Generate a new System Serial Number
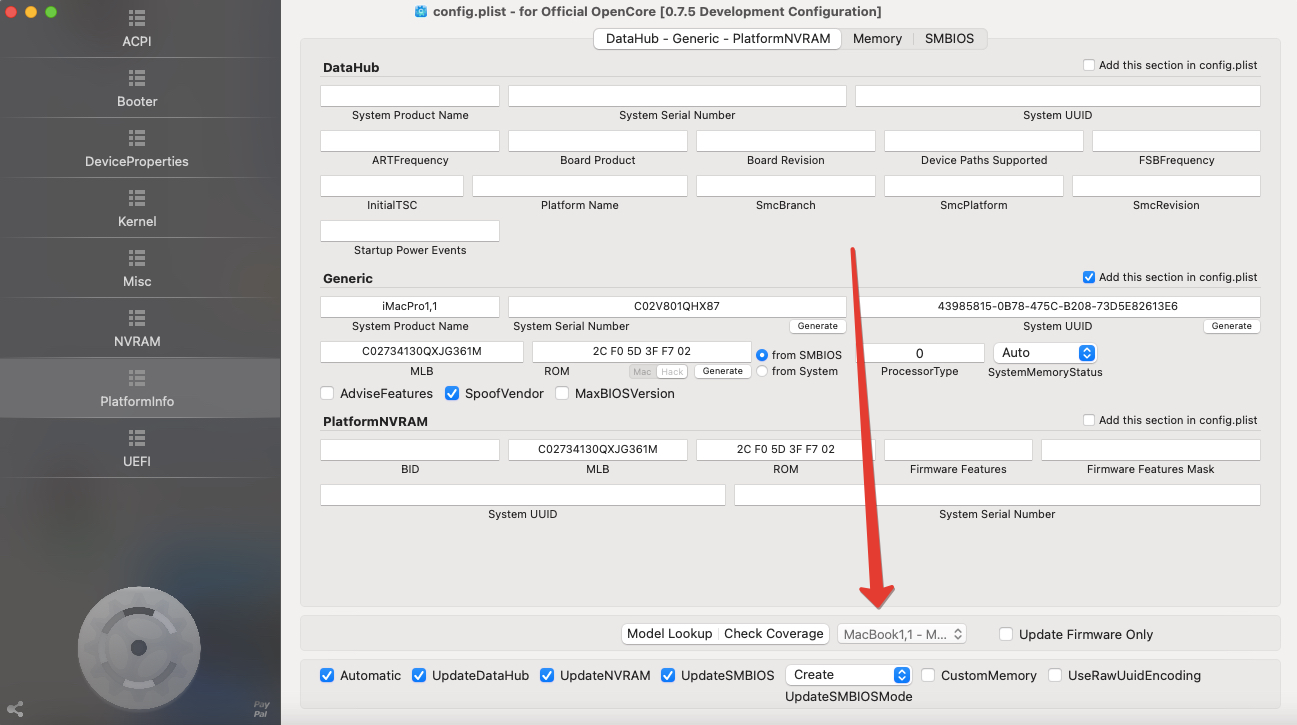Screen dimensions: 1297x725 [x=817, y=326]
